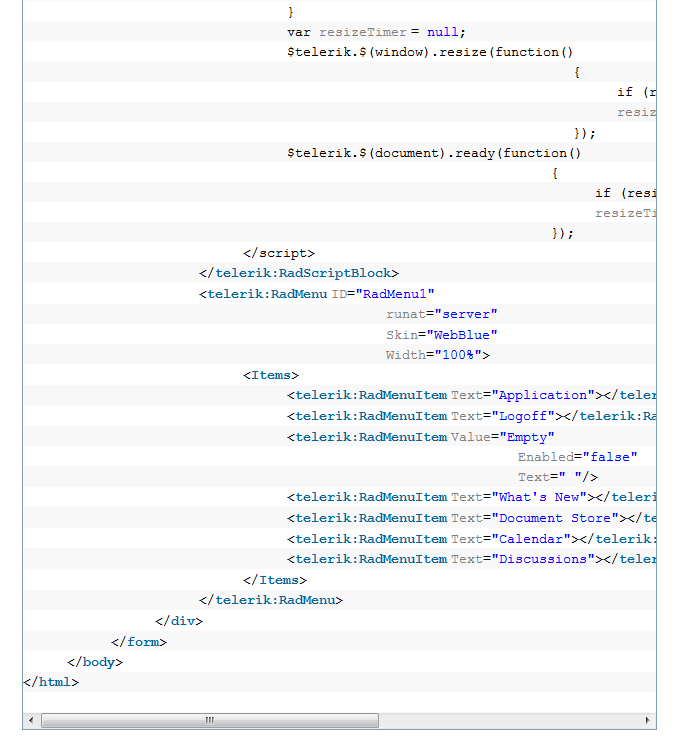This screenshot has width=685, height=737.
Task: Click the 'if (resi' line under document ready
Action: [x=625, y=193]
